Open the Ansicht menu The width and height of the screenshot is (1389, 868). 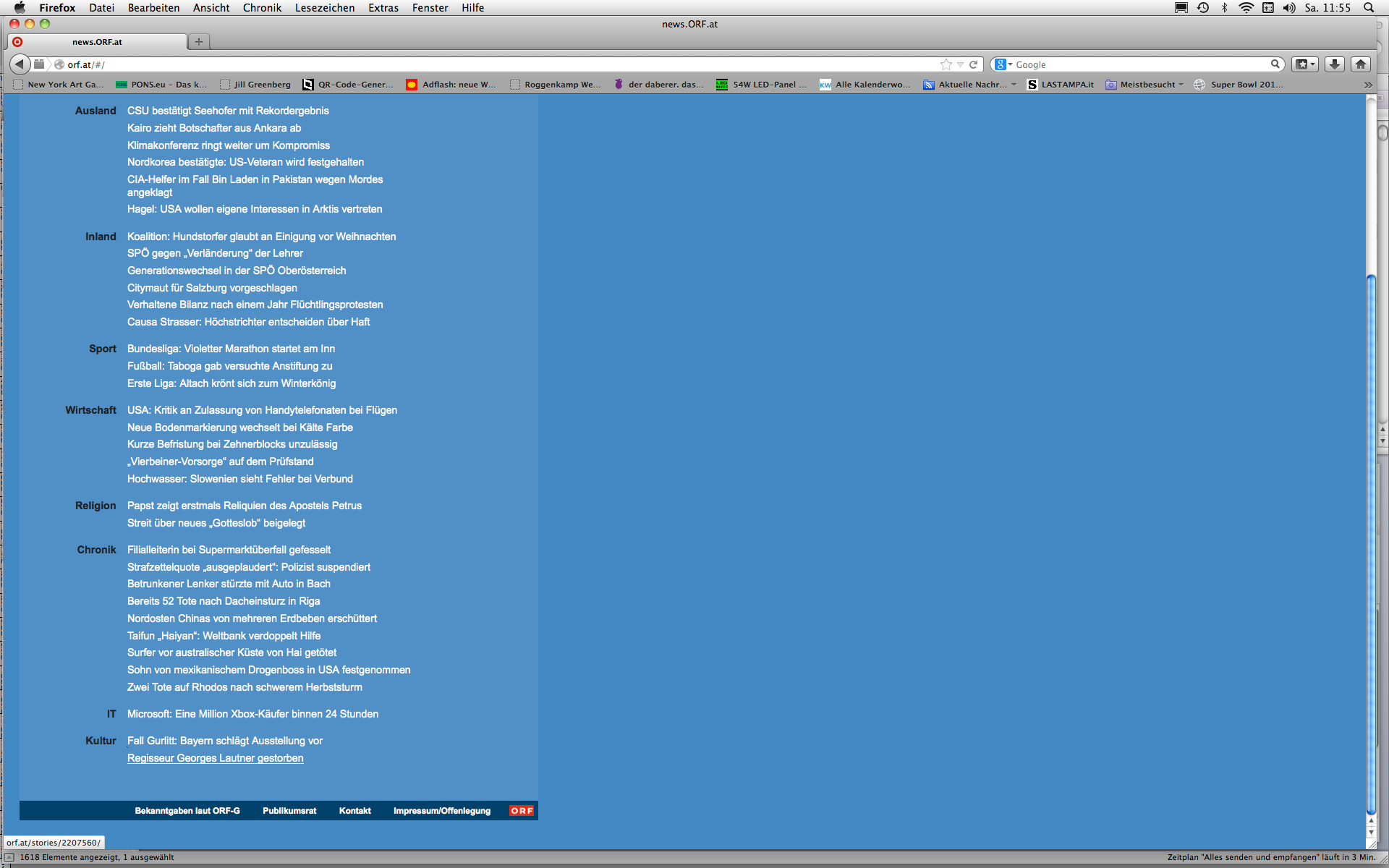[211, 7]
